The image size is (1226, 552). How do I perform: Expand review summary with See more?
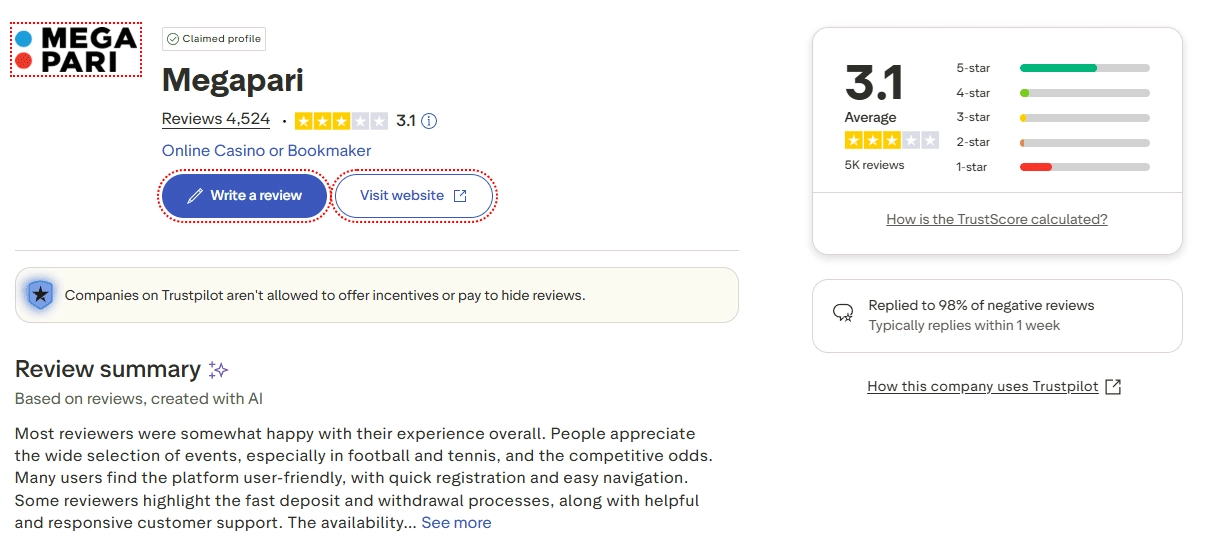[456, 523]
